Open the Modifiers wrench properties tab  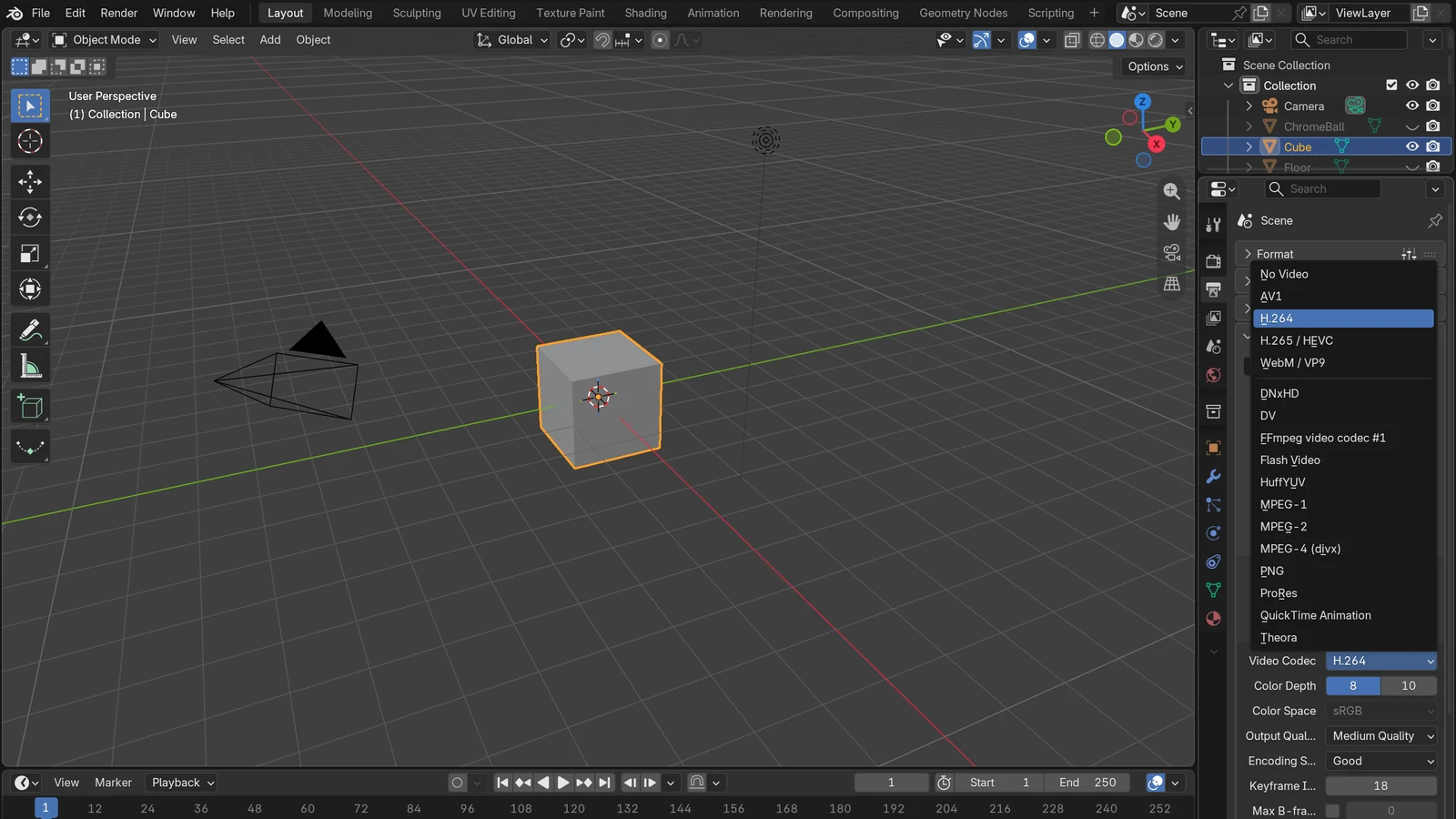[x=1213, y=477]
